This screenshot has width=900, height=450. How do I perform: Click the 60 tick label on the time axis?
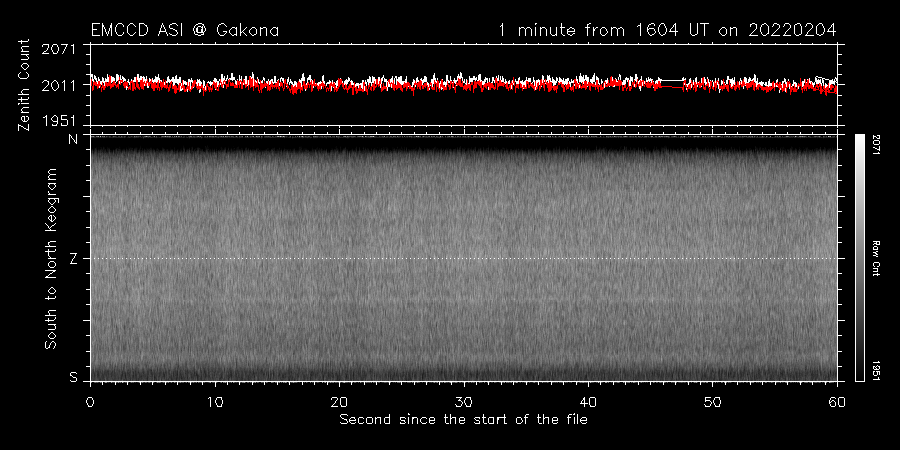point(837,402)
